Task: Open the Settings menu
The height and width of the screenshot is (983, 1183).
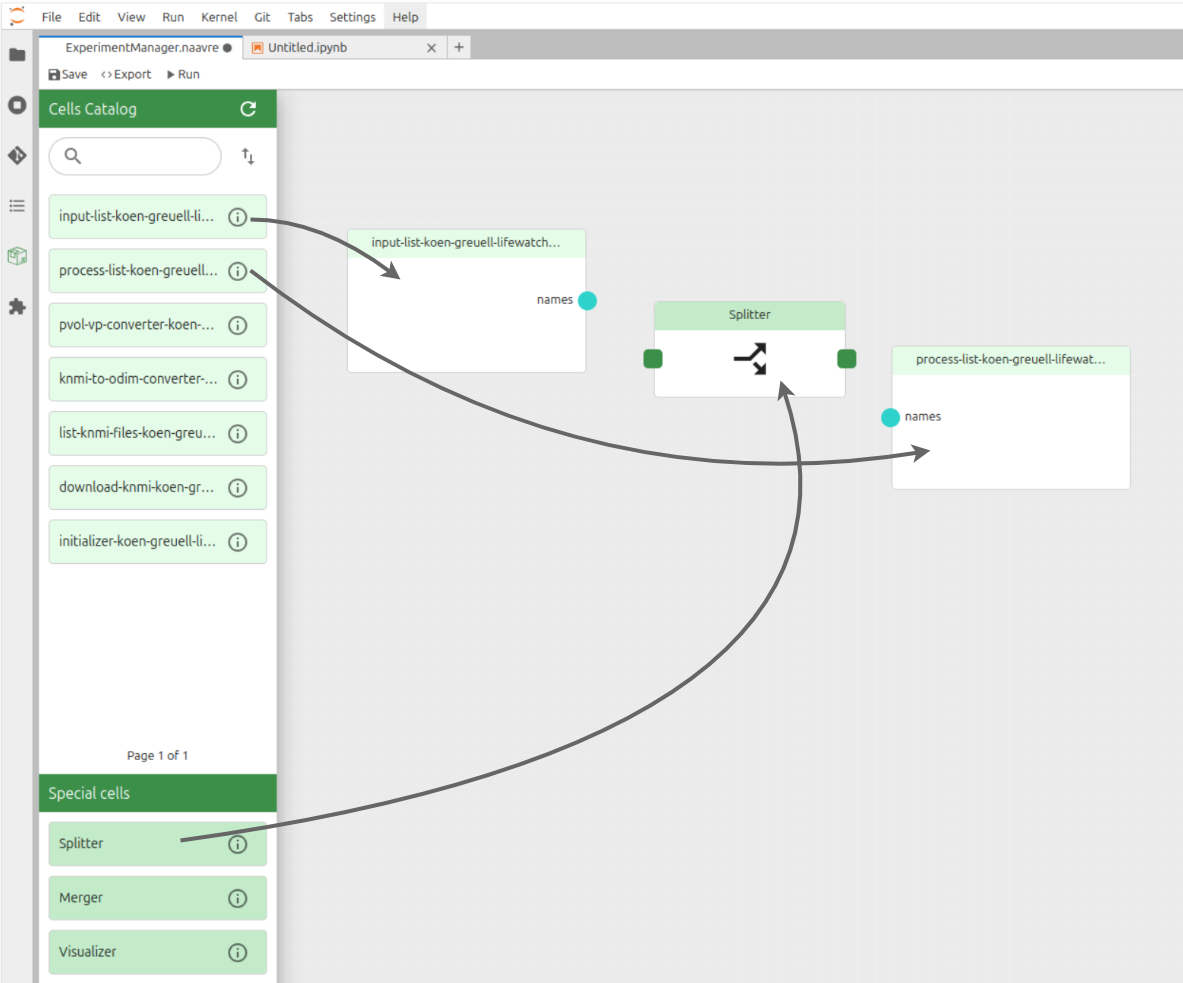Action: click(x=352, y=17)
